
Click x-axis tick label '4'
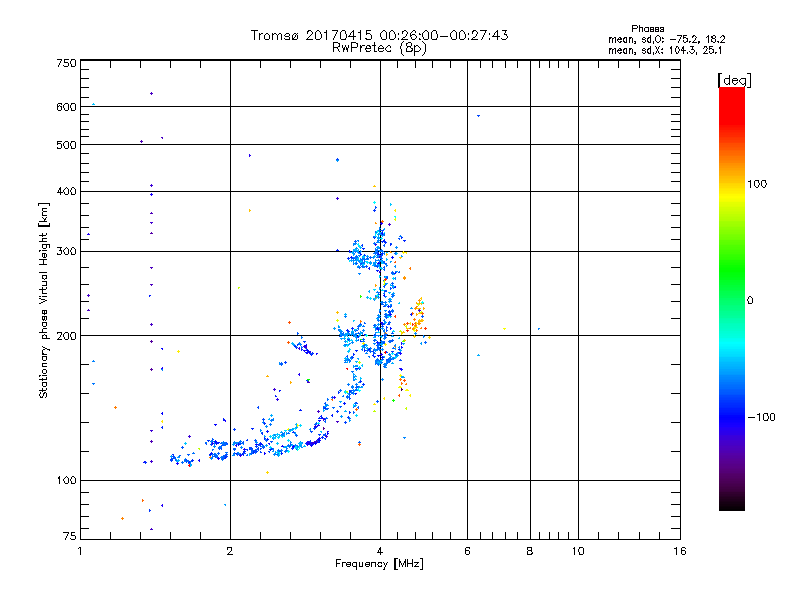(x=380, y=551)
